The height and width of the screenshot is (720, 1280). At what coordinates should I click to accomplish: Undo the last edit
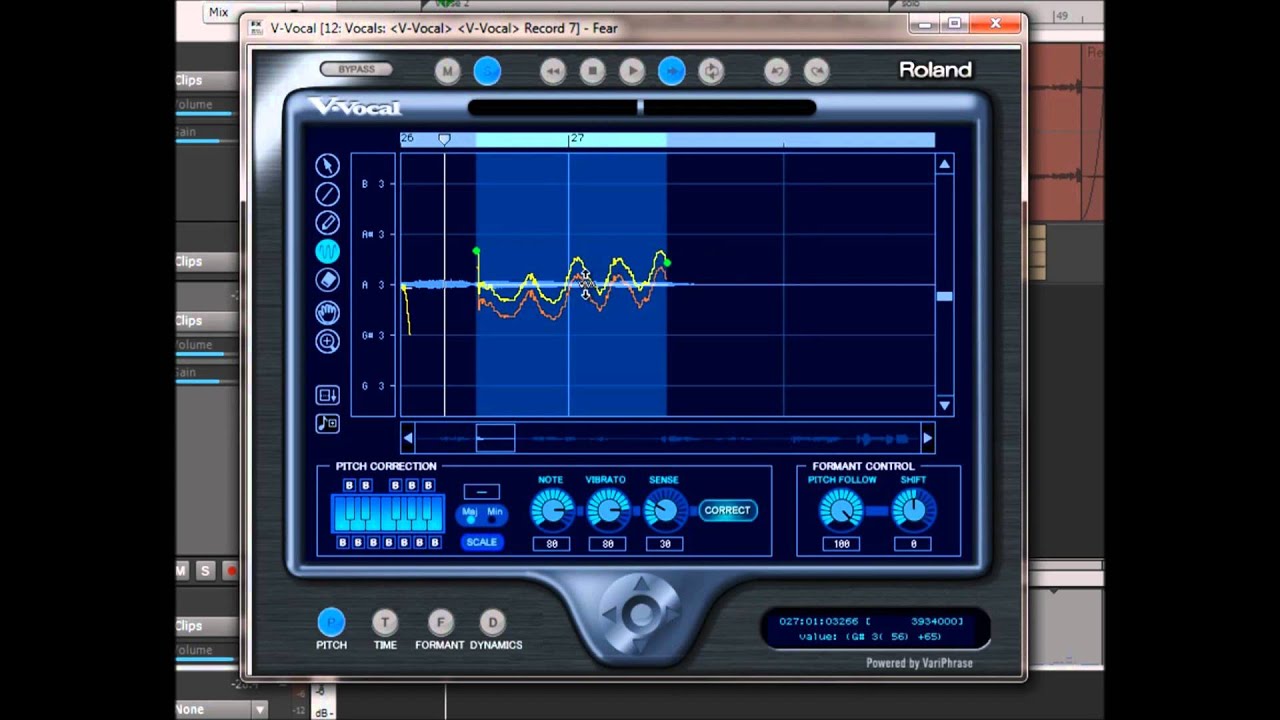pyautogui.click(x=777, y=71)
